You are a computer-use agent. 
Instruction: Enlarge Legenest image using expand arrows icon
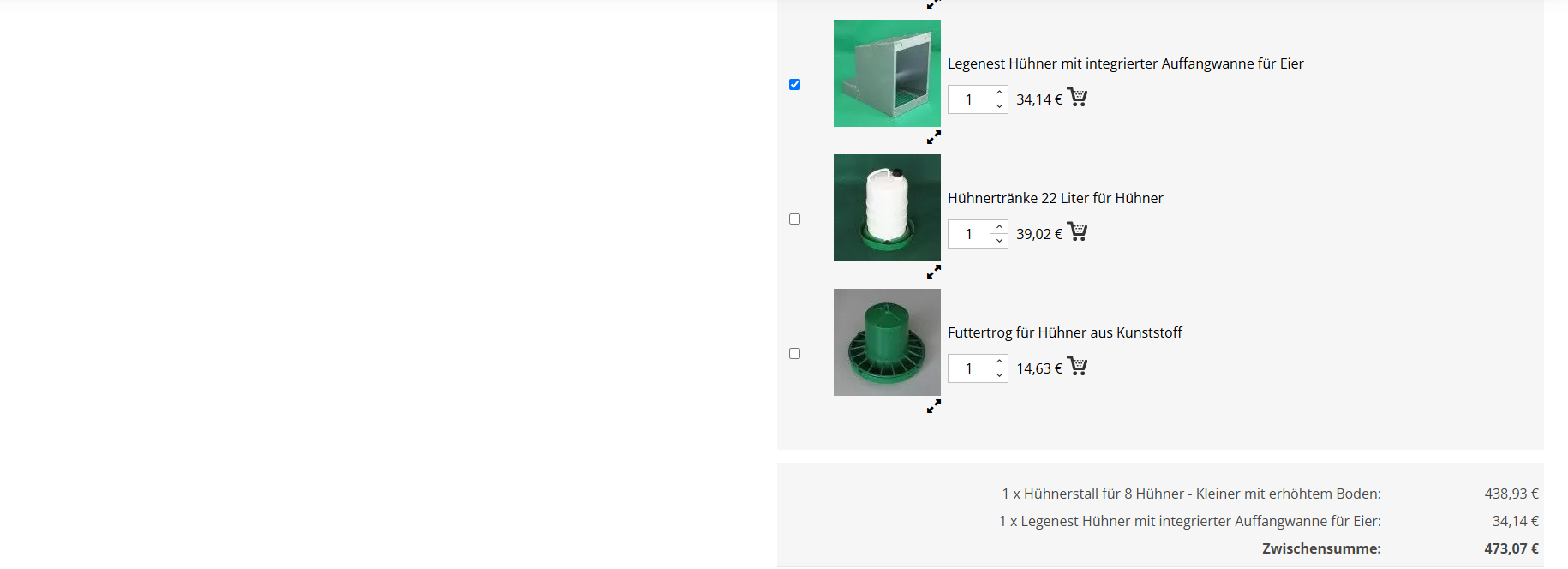[x=934, y=137]
